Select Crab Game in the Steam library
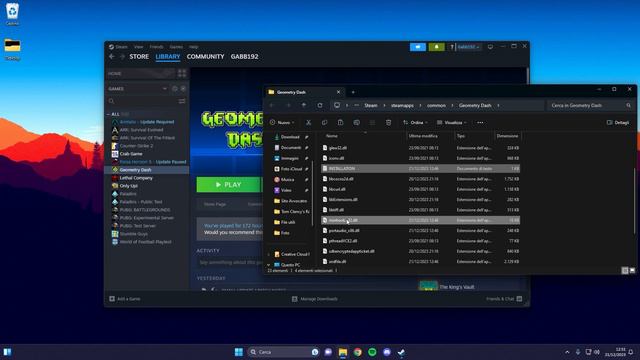This screenshot has height=360, width=640. pyautogui.click(x=131, y=154)
